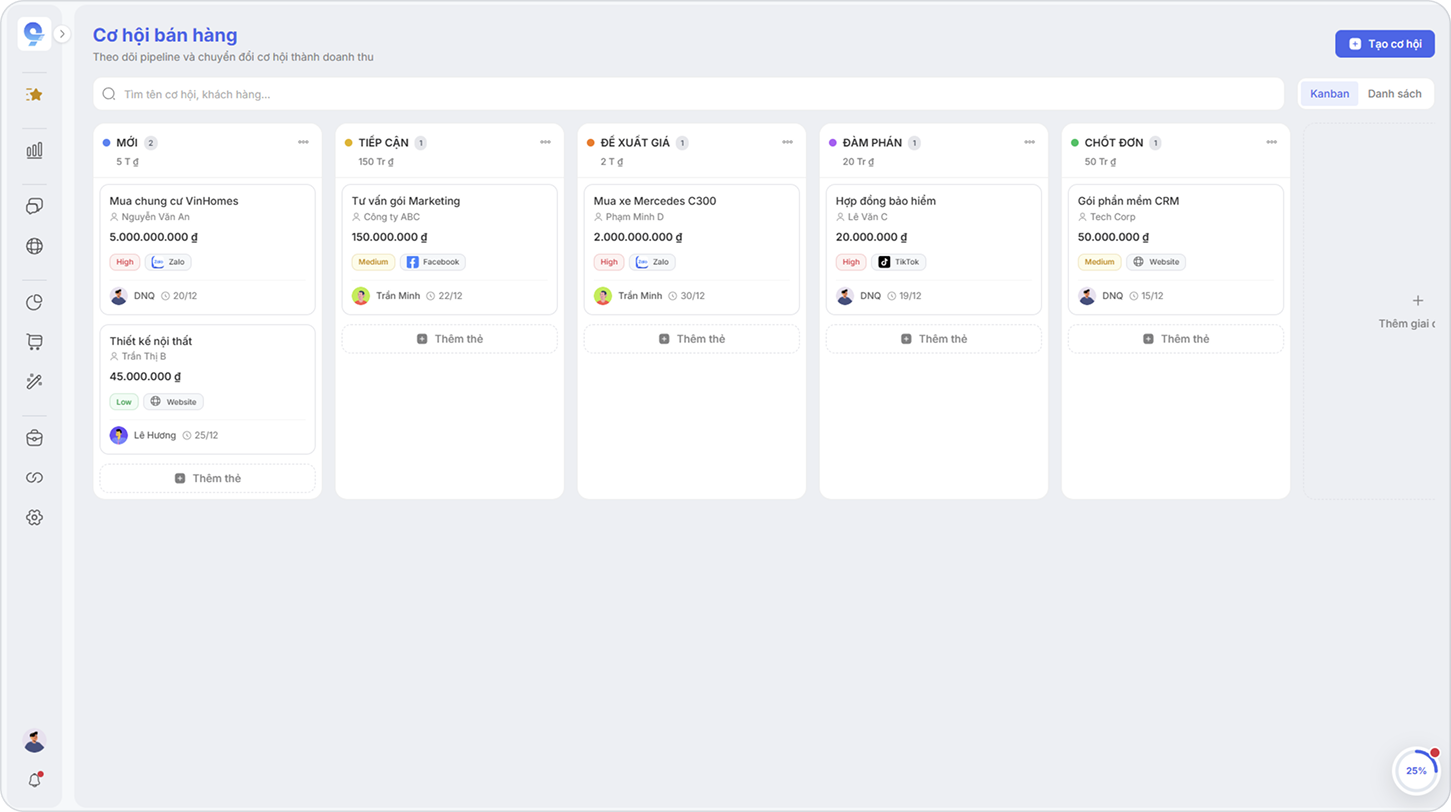Click Website tag on Gói phần mềm CRM card
Image resolution: width=1451 pixels, height=812 pixels.
pyautogui.click(x=1156, y=262)
